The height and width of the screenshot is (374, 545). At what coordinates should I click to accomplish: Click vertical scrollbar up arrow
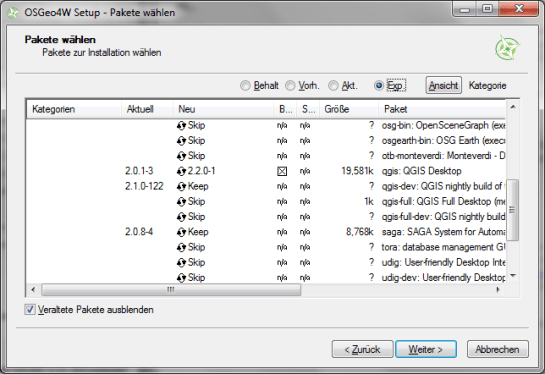(513, 107)
